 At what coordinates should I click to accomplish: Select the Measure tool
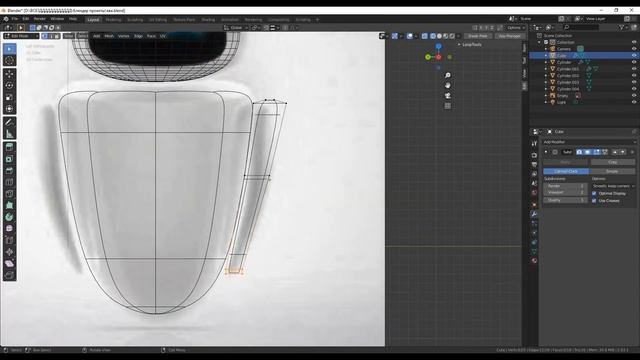[9, 134]
